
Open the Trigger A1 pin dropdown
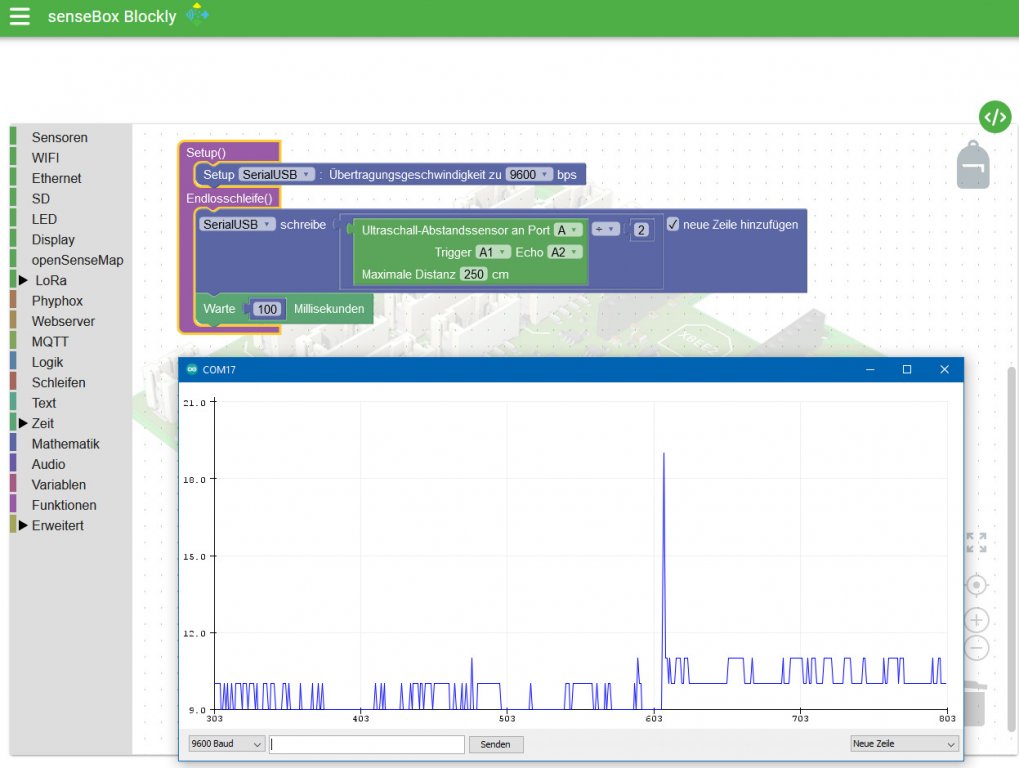[493, 252]
